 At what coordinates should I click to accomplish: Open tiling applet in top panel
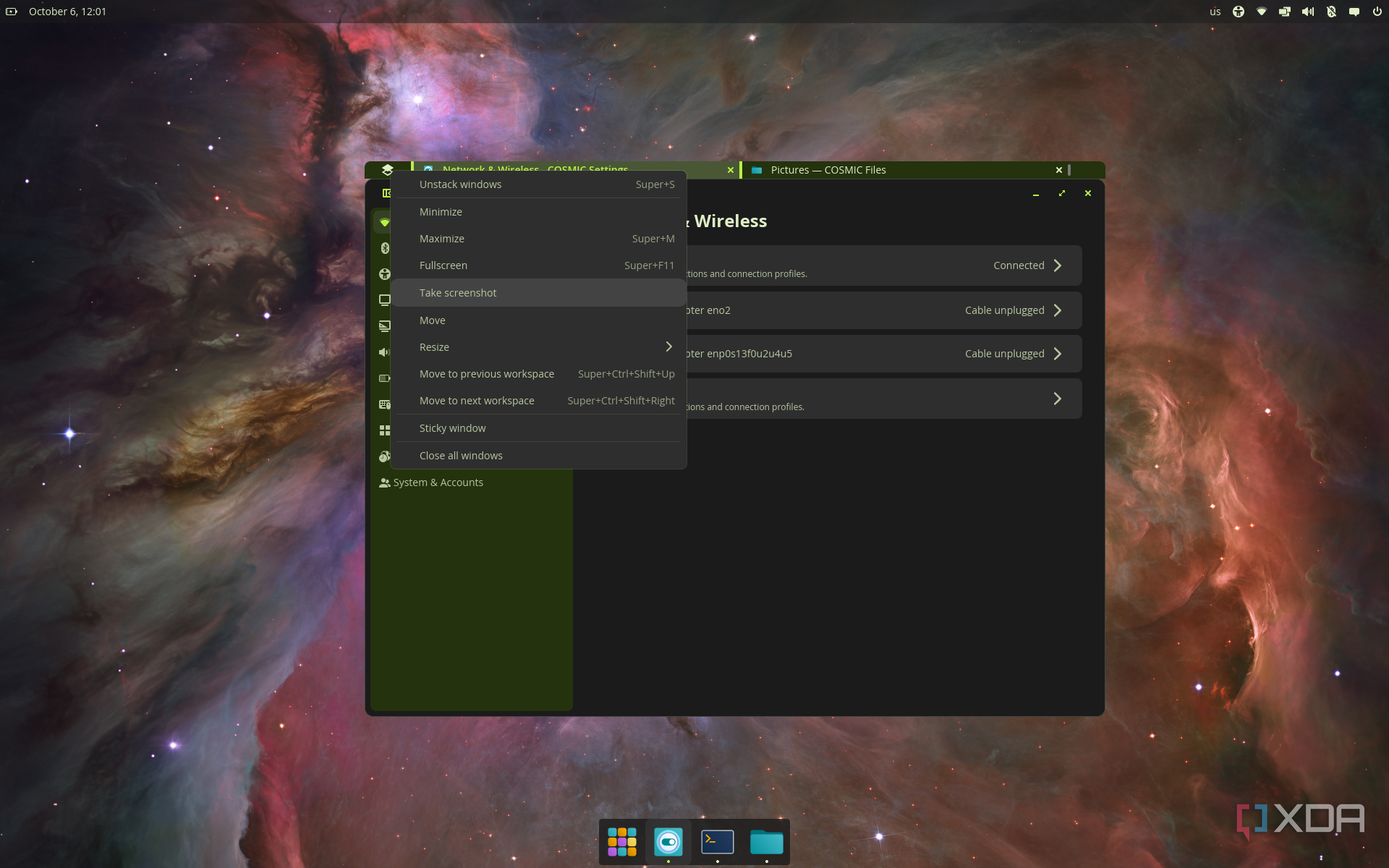(1285, 12)
